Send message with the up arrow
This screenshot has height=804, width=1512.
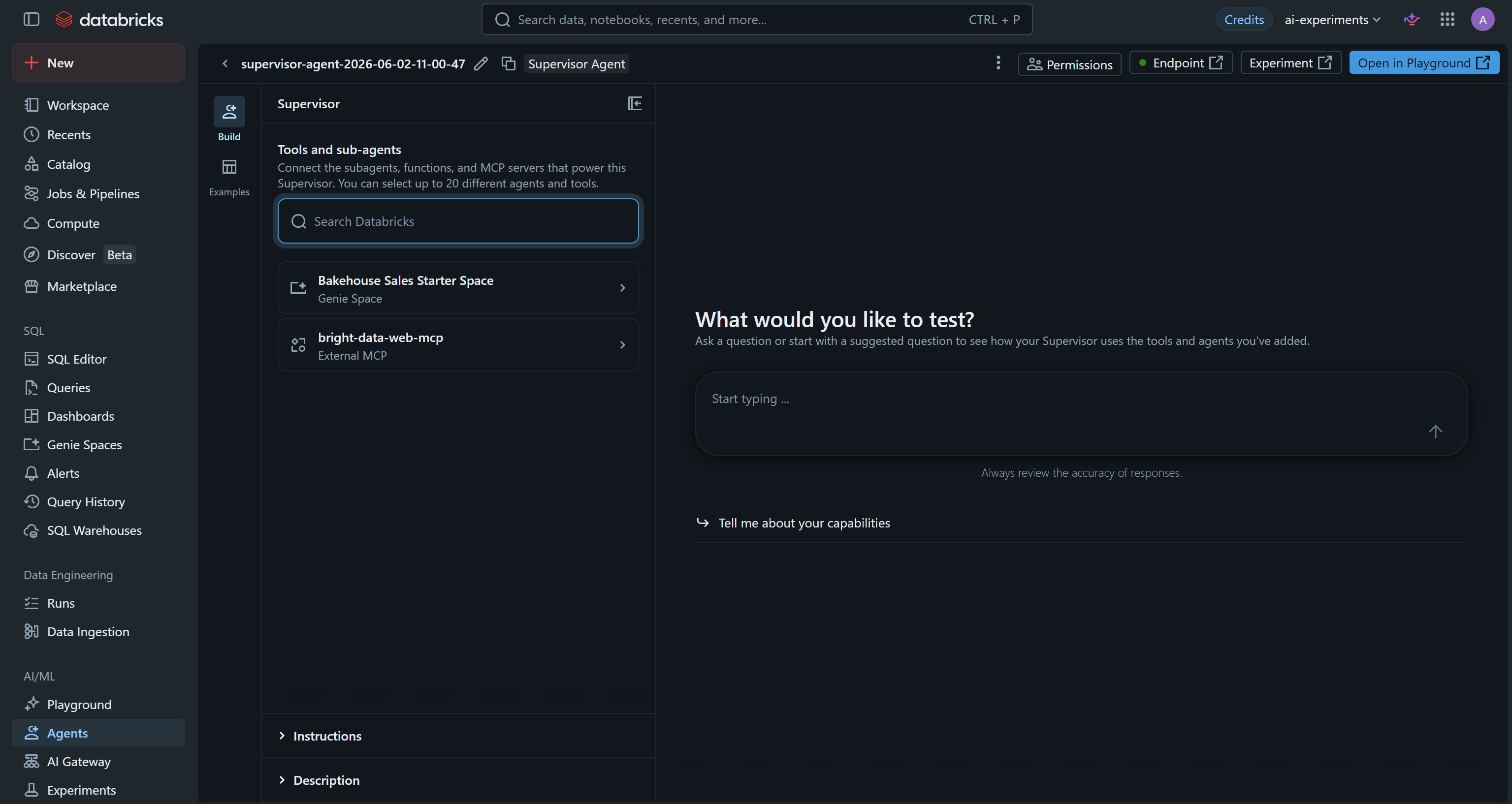tap(1435, 432)
